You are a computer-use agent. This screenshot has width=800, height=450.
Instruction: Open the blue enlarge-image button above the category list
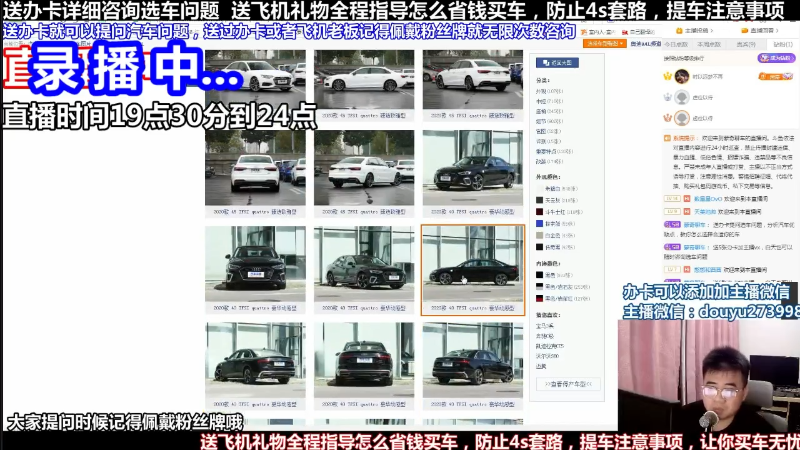[557, 63]
